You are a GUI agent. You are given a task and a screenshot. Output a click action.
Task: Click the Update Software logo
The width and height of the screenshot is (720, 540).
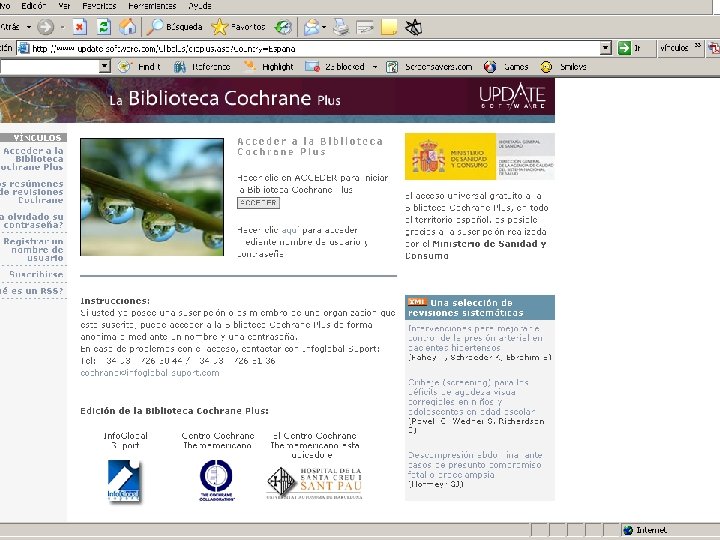click(x=512, y=96)
